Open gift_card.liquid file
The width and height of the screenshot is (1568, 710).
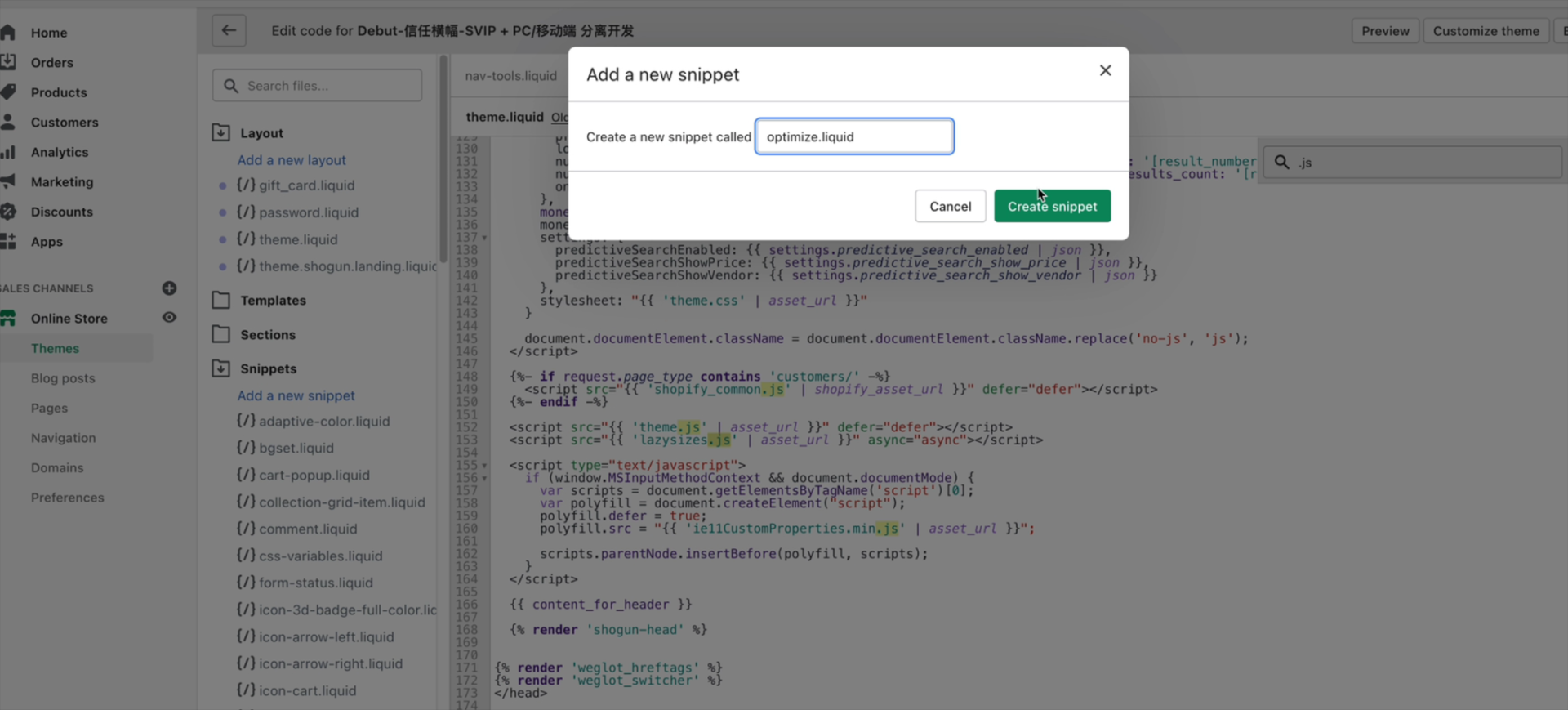click(306, 185)
